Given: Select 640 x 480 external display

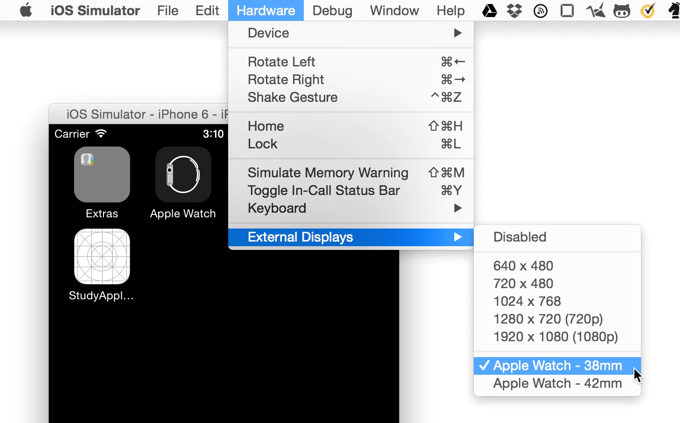Looking at the screenshot, I should tap(557, 266).
